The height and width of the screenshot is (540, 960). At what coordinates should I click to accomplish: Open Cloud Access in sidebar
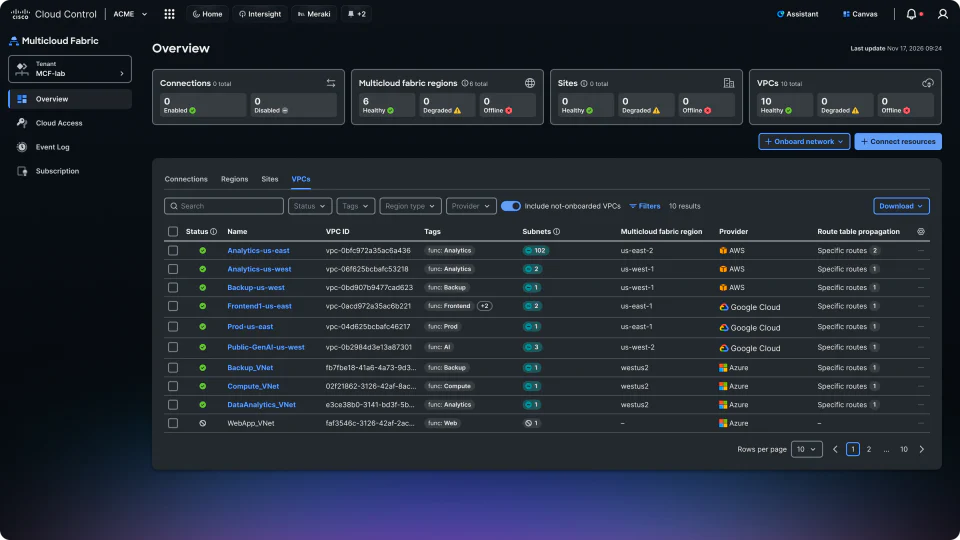tap(59, 123)
